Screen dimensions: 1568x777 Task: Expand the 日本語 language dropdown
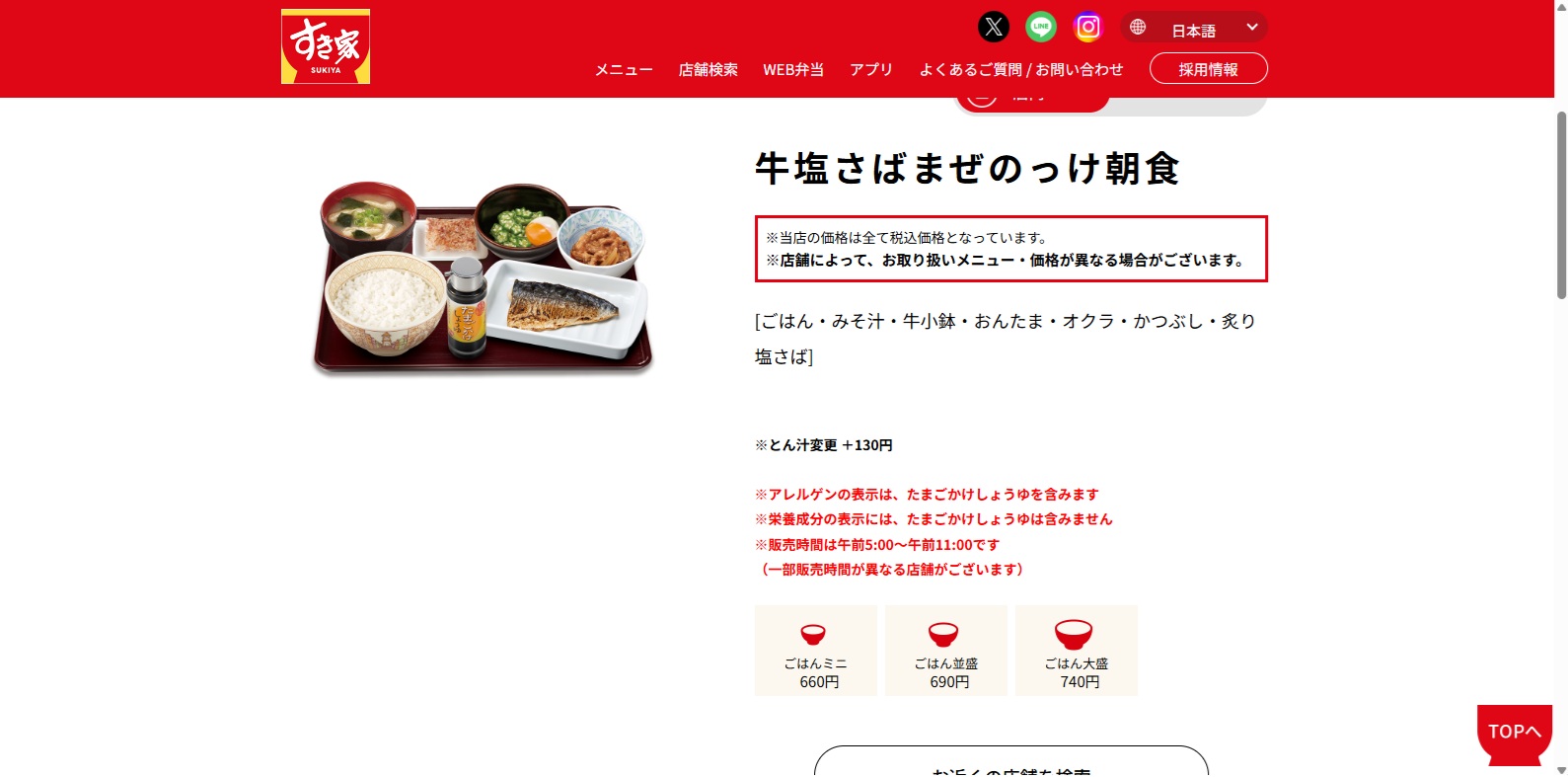click(1194, 28)
